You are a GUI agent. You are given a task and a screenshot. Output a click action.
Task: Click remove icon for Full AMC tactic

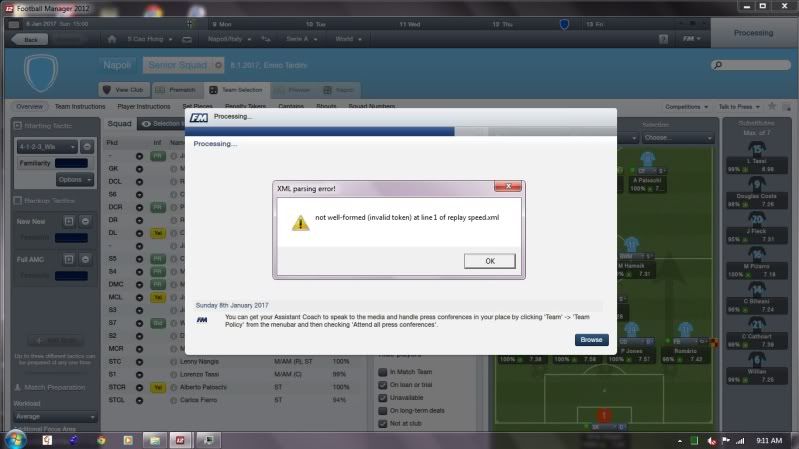point(85,259)
